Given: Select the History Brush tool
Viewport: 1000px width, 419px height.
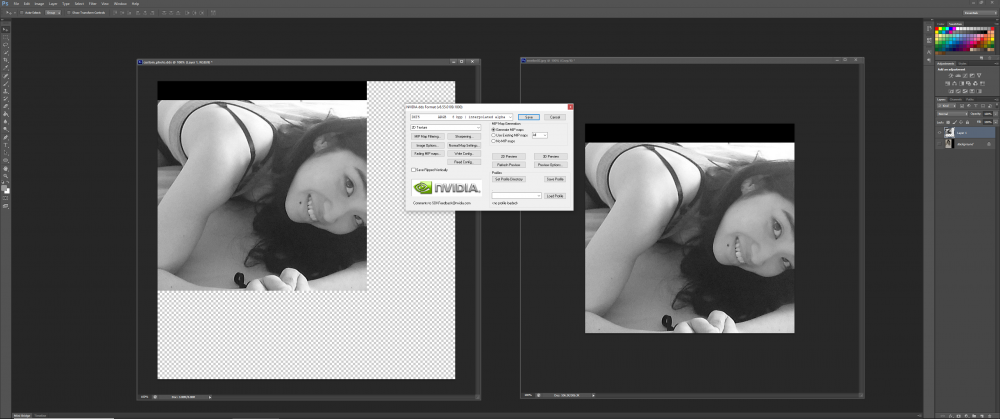Looking at the screenshot, I should (6, 98).
